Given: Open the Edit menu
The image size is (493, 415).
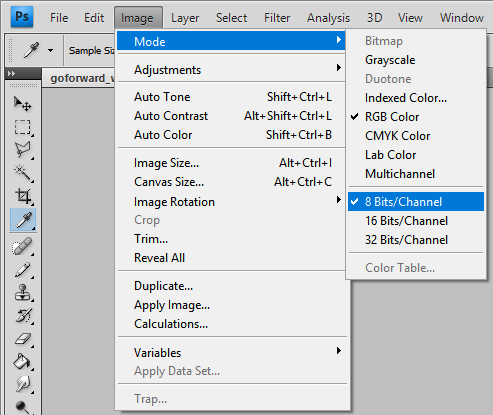Looking at the screenshot, I should (x=94, y=18).
